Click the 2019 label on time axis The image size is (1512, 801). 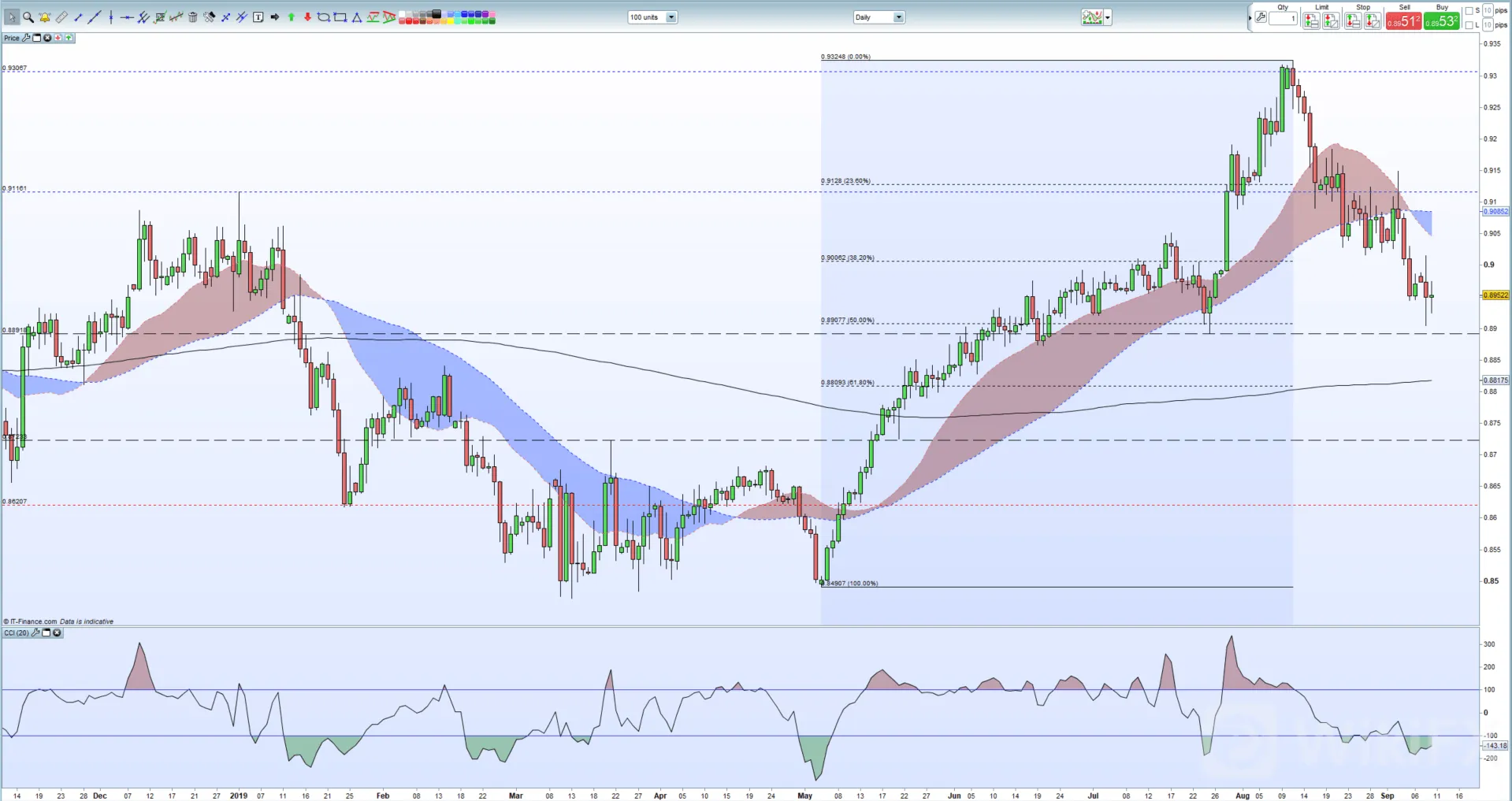[239, 795]
